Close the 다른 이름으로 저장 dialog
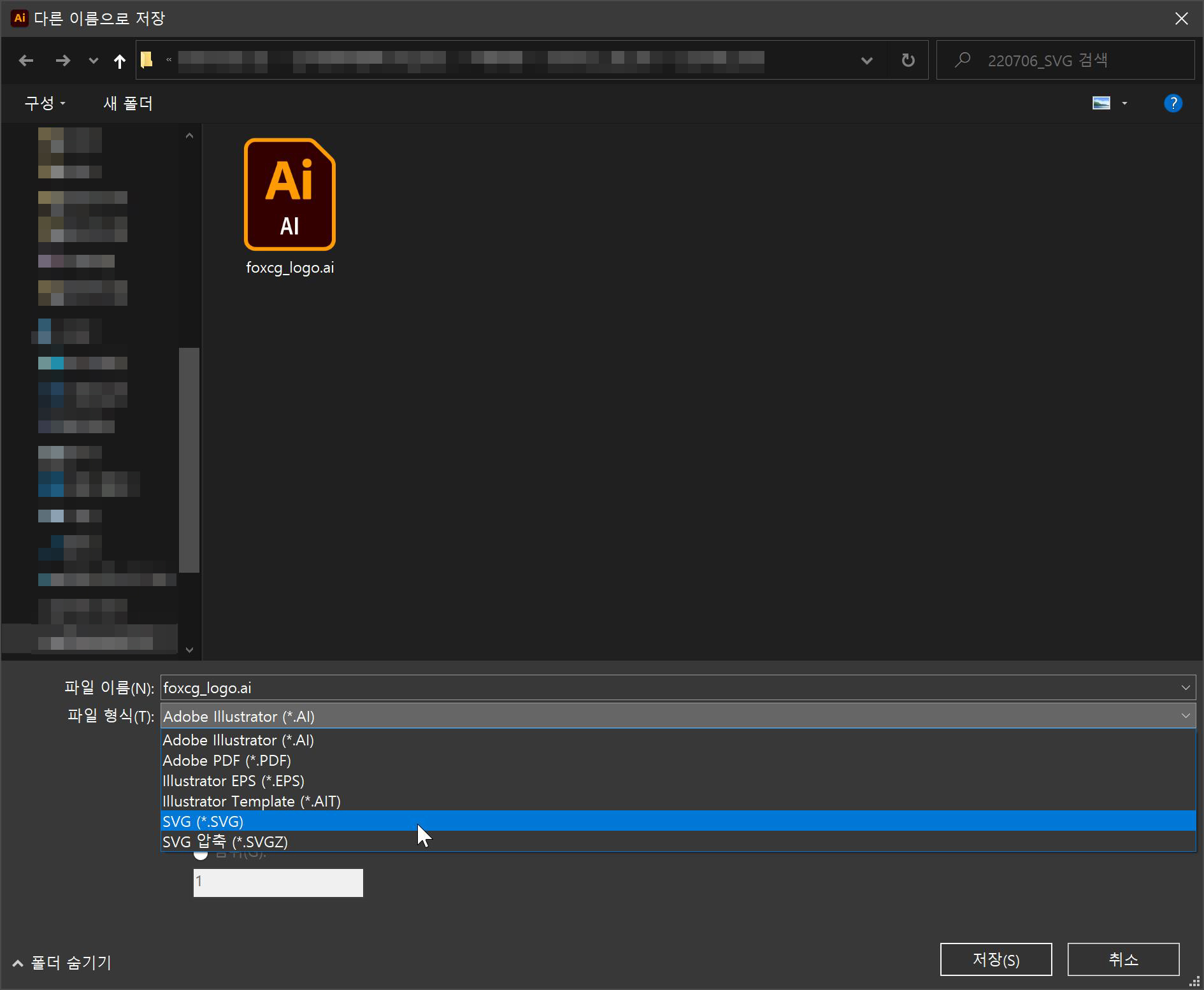This screenshot has height=990, width=1204. coord(1181,18)
